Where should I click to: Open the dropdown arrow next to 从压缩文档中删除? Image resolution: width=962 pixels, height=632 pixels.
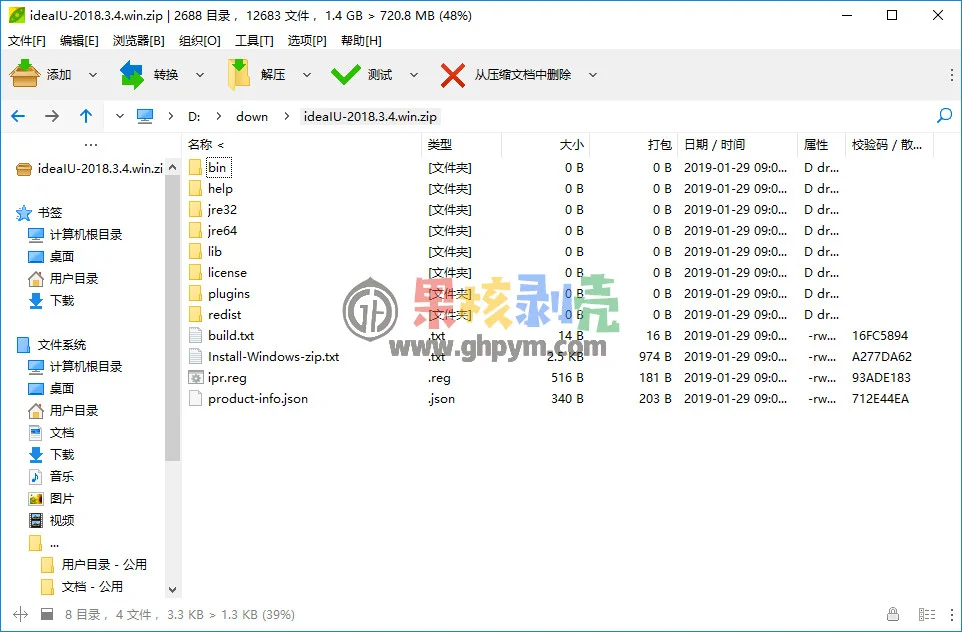point(593,75)
